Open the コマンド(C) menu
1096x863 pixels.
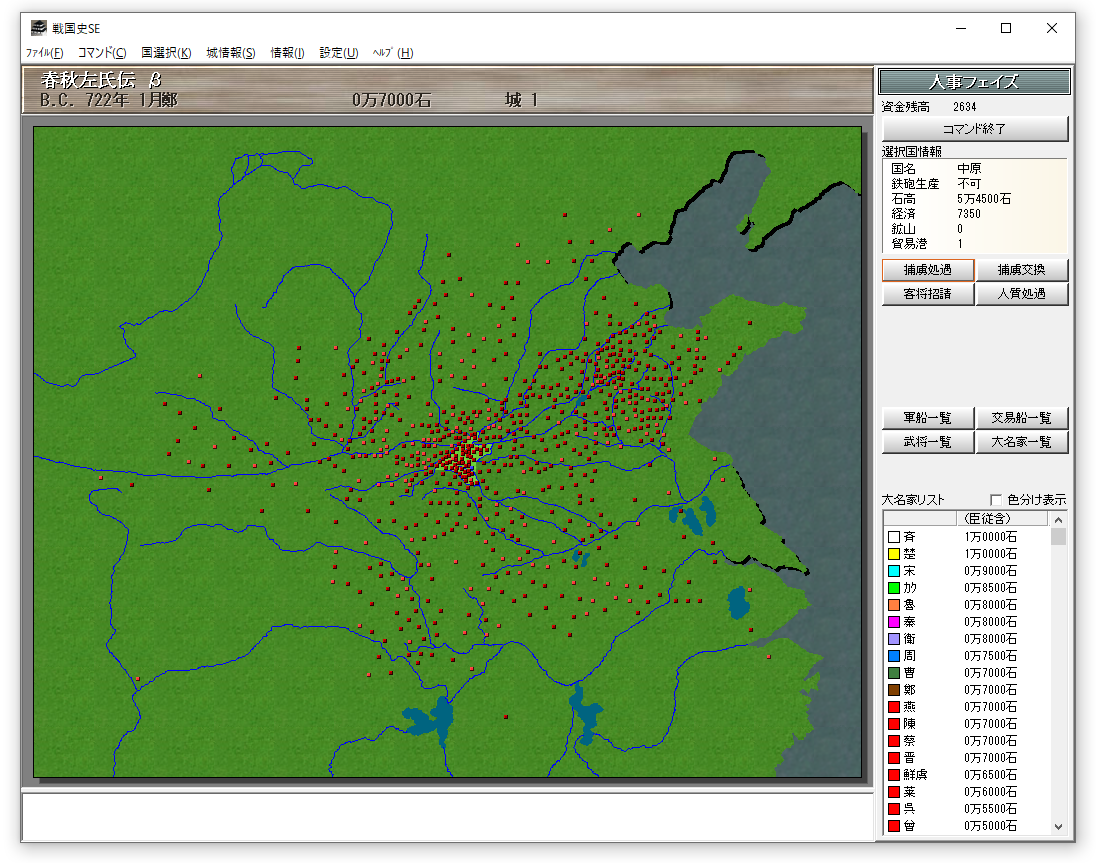coord(102,53)
